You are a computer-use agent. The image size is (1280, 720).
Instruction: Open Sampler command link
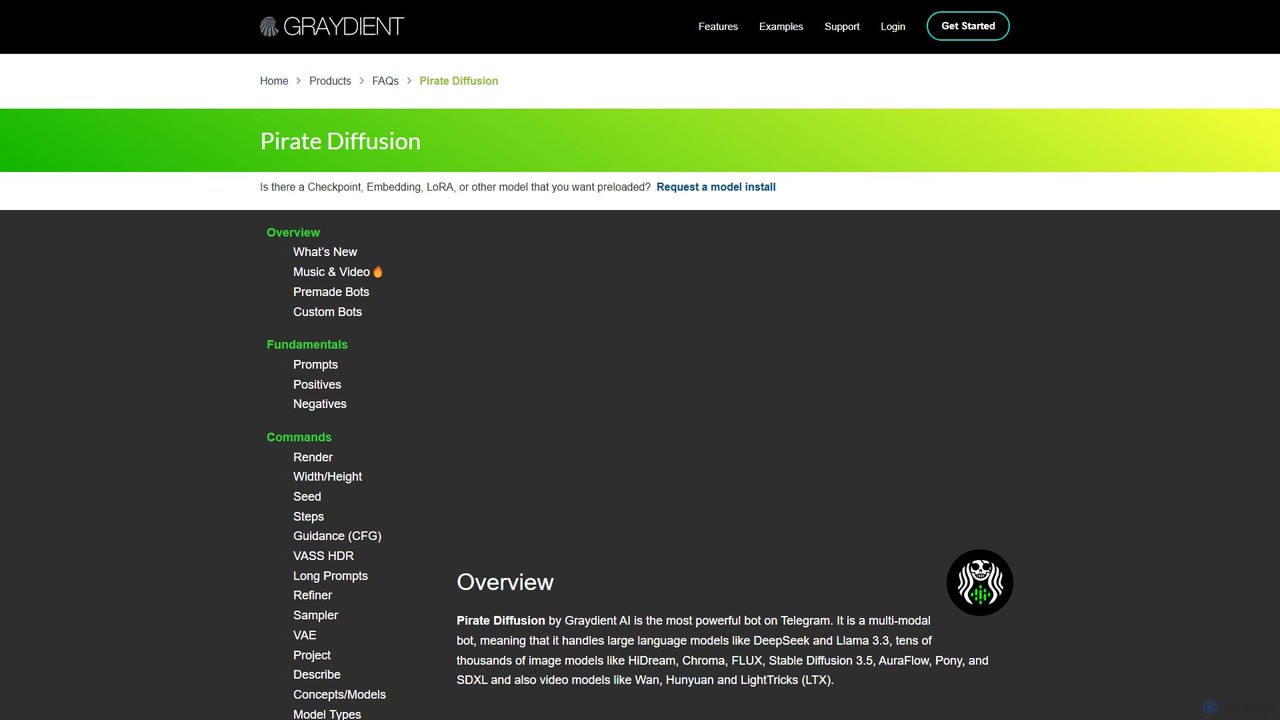tap(315, 615)
